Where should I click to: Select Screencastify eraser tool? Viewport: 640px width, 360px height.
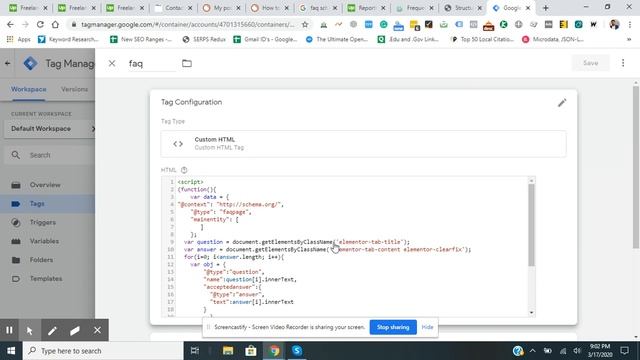pos(75,330)
